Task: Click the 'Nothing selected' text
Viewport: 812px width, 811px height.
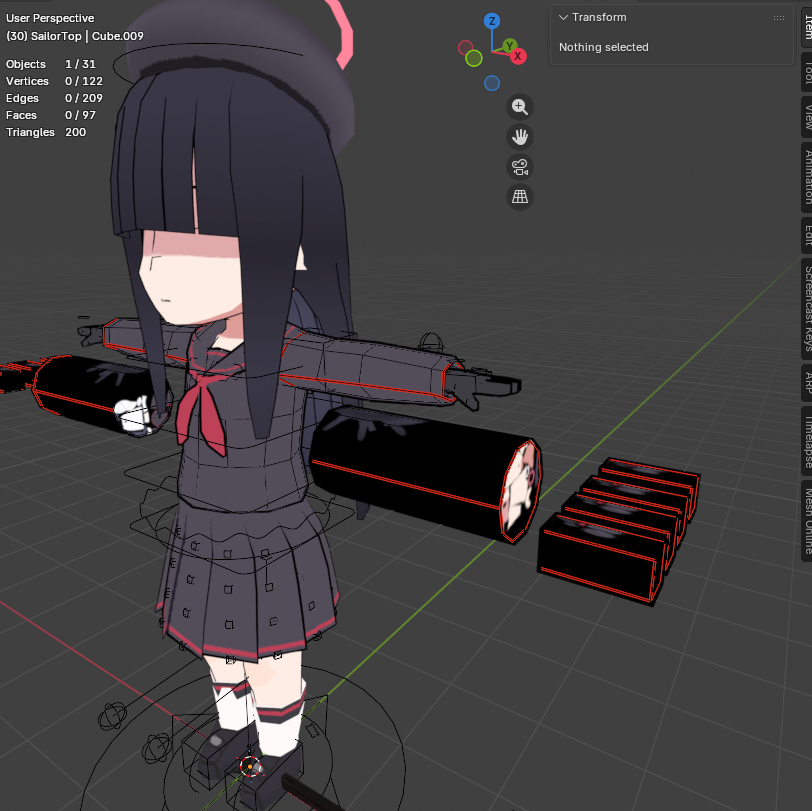Action: click(x=603, y=47)
